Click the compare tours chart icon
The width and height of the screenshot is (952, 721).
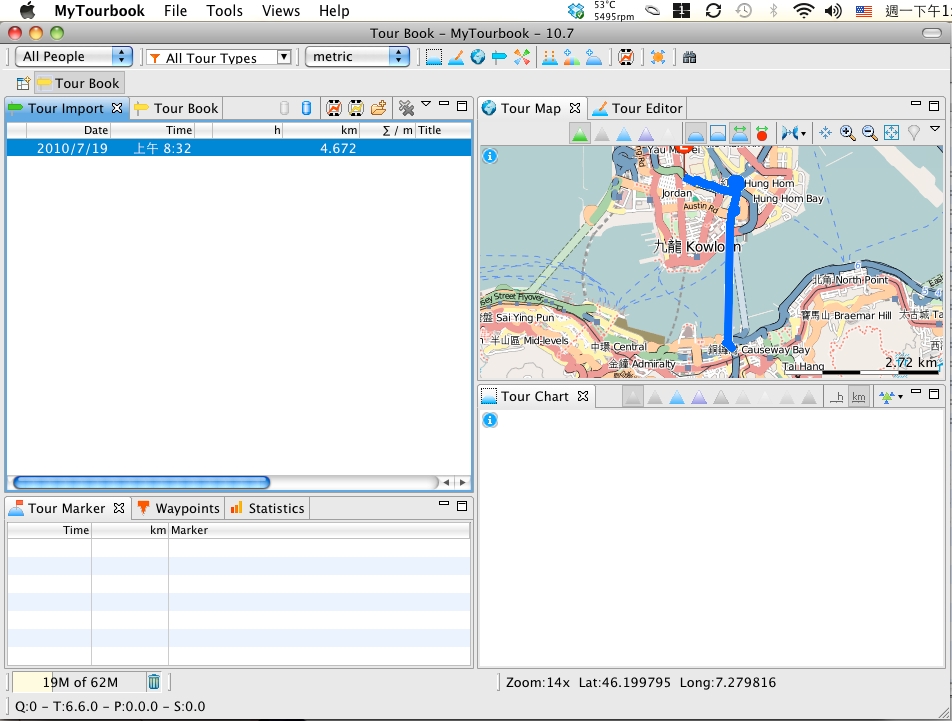tap(549, 57)
